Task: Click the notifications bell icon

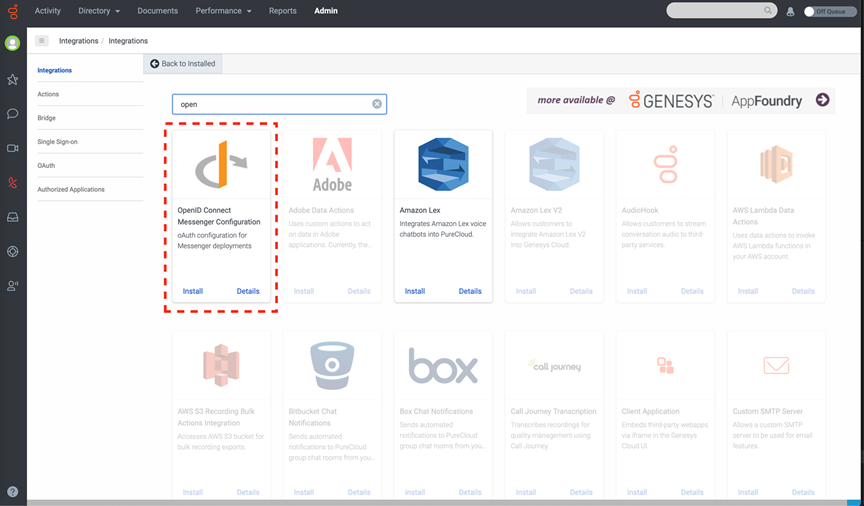Action: [x=790, y=12]
